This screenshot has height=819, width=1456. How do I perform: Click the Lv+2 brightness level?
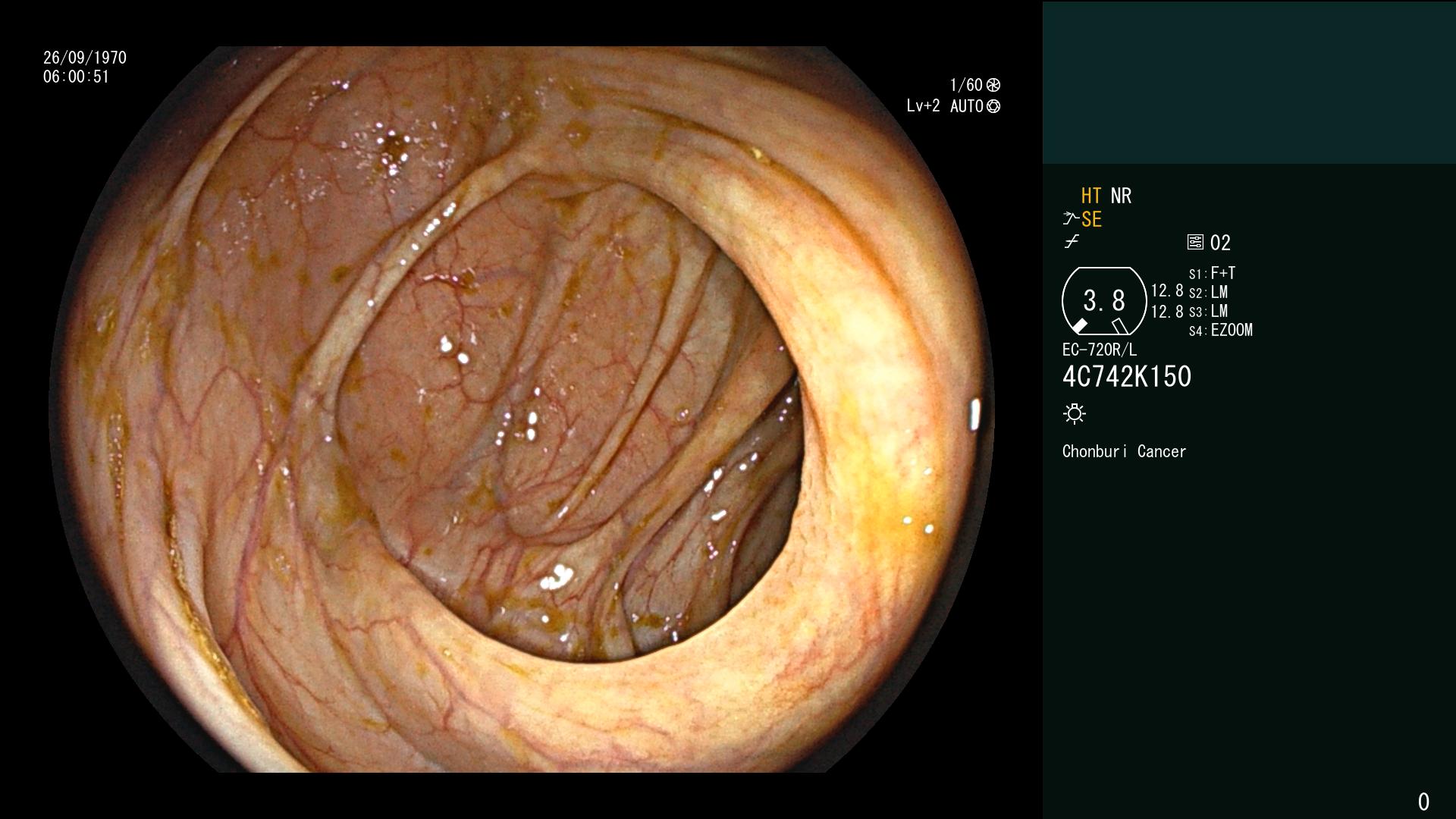(x=923, y=106)
